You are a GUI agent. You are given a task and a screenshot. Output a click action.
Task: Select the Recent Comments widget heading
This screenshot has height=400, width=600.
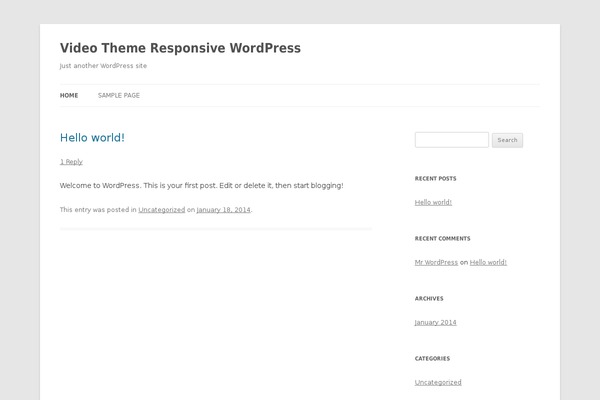click(x=442, y=238)
